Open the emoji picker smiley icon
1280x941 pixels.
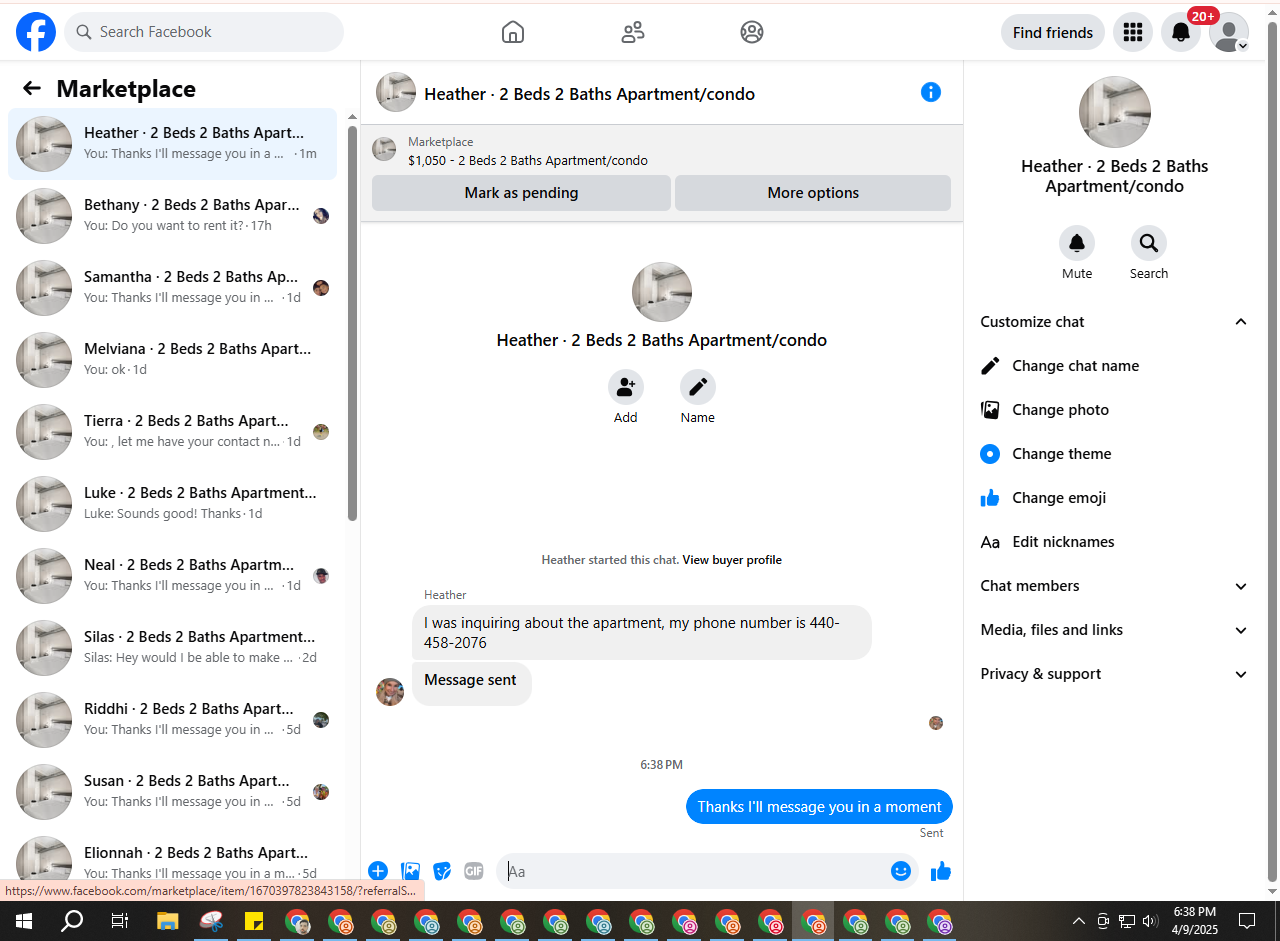click(901, 871)
